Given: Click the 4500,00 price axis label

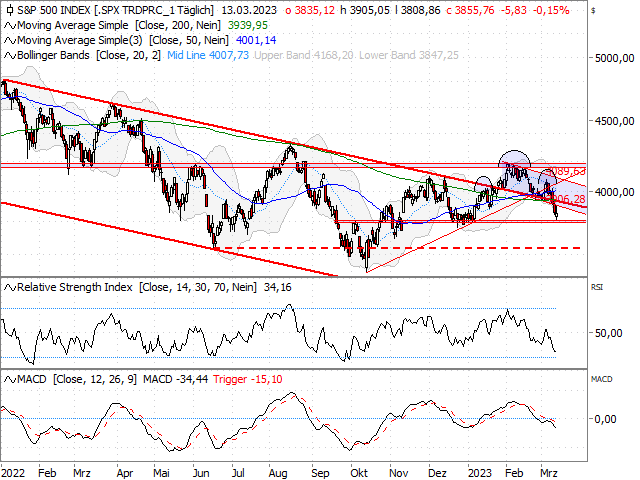Looking at the screenshot, I should pyautogui.click(x=614, y=121).
